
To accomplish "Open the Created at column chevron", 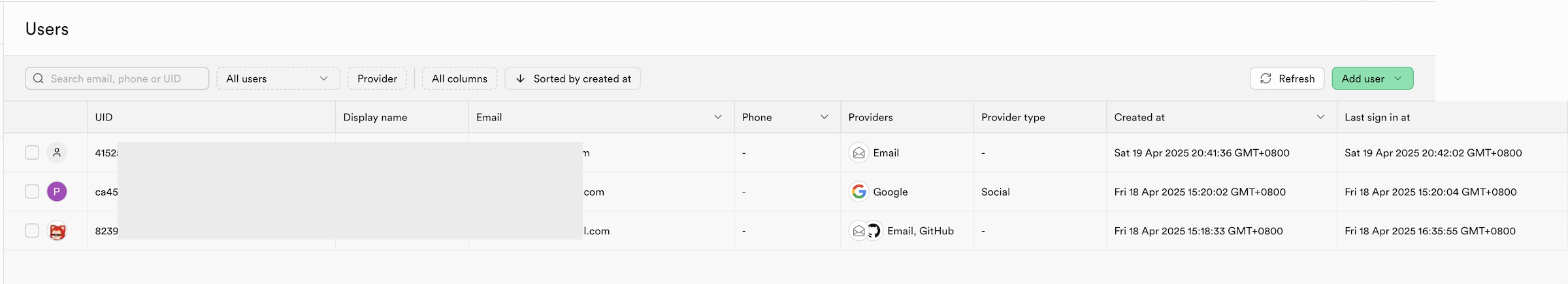I will (x=1320, y=117).
